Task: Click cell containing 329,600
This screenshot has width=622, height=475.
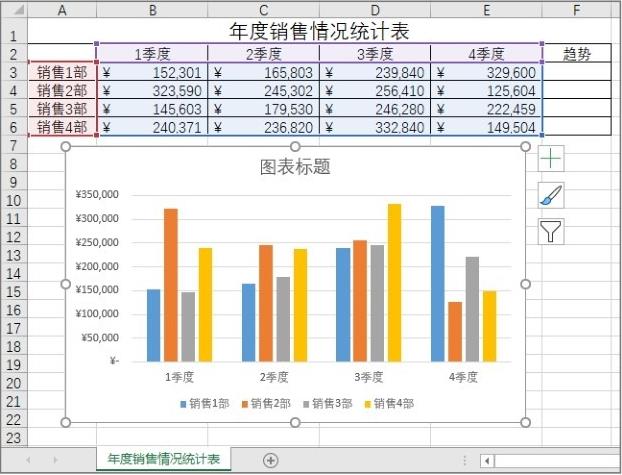Action: tap(486, 72)
